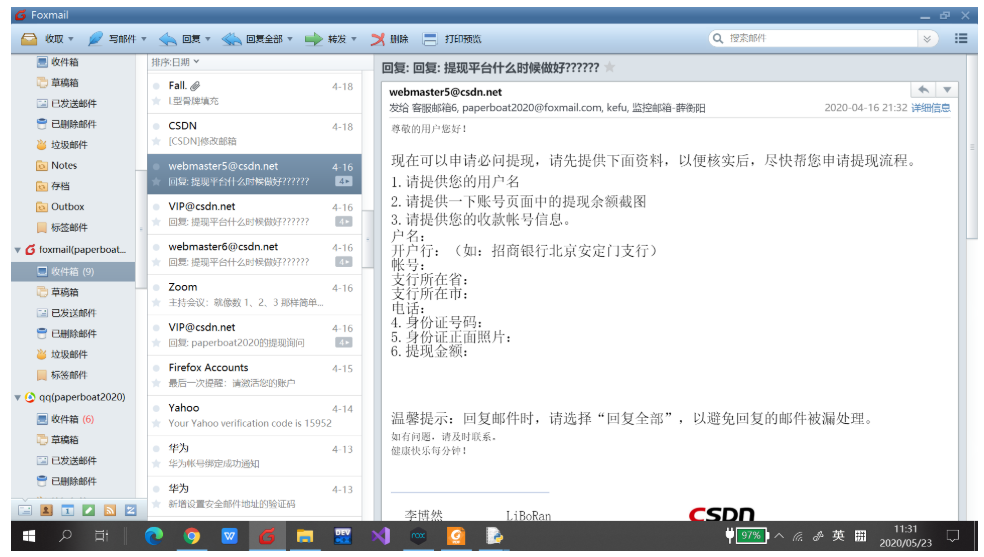
Task: Open Windows taskbar search
Action: point(65,536)
